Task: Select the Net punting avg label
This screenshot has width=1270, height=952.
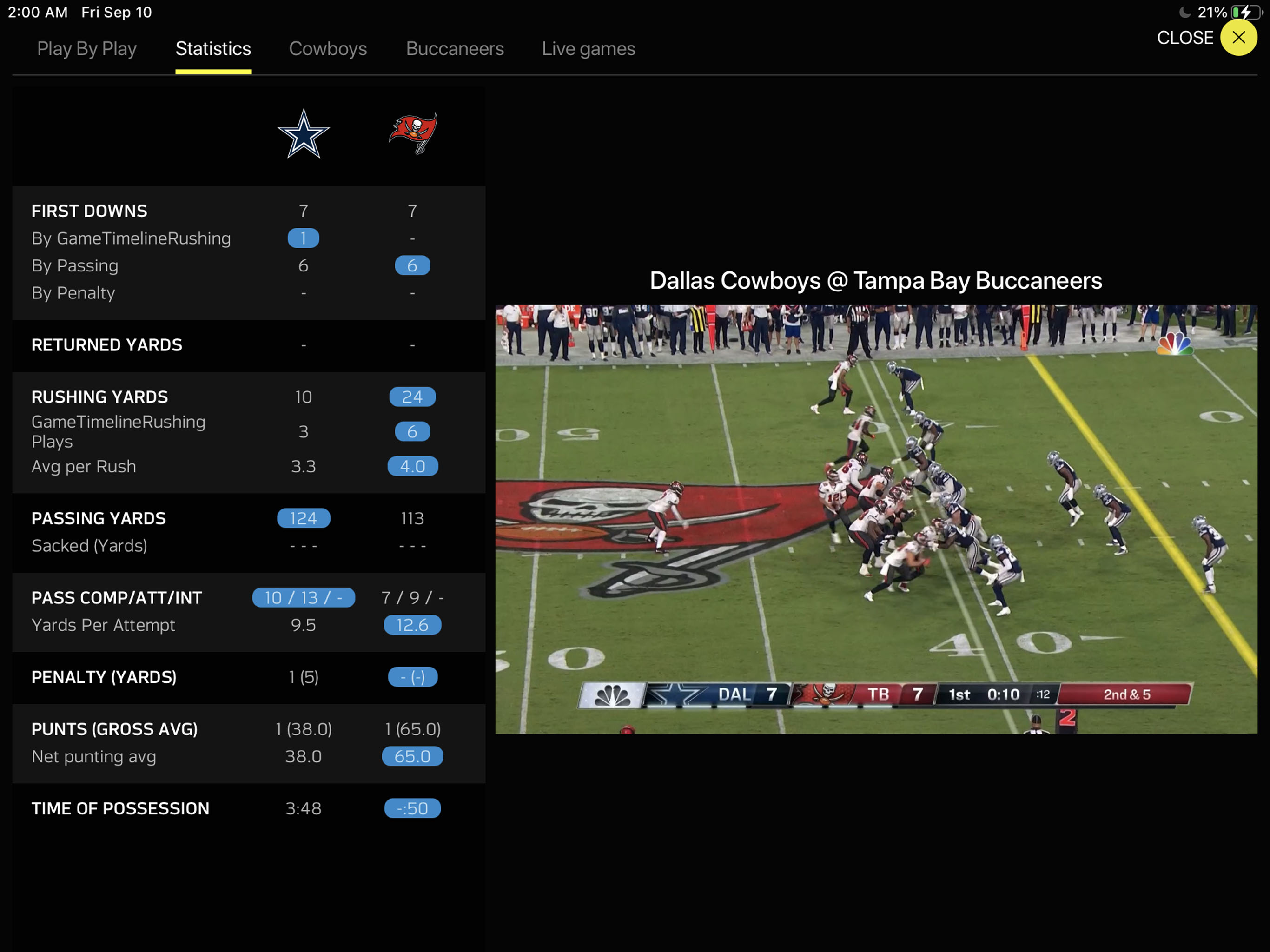Action: [93, 756]
